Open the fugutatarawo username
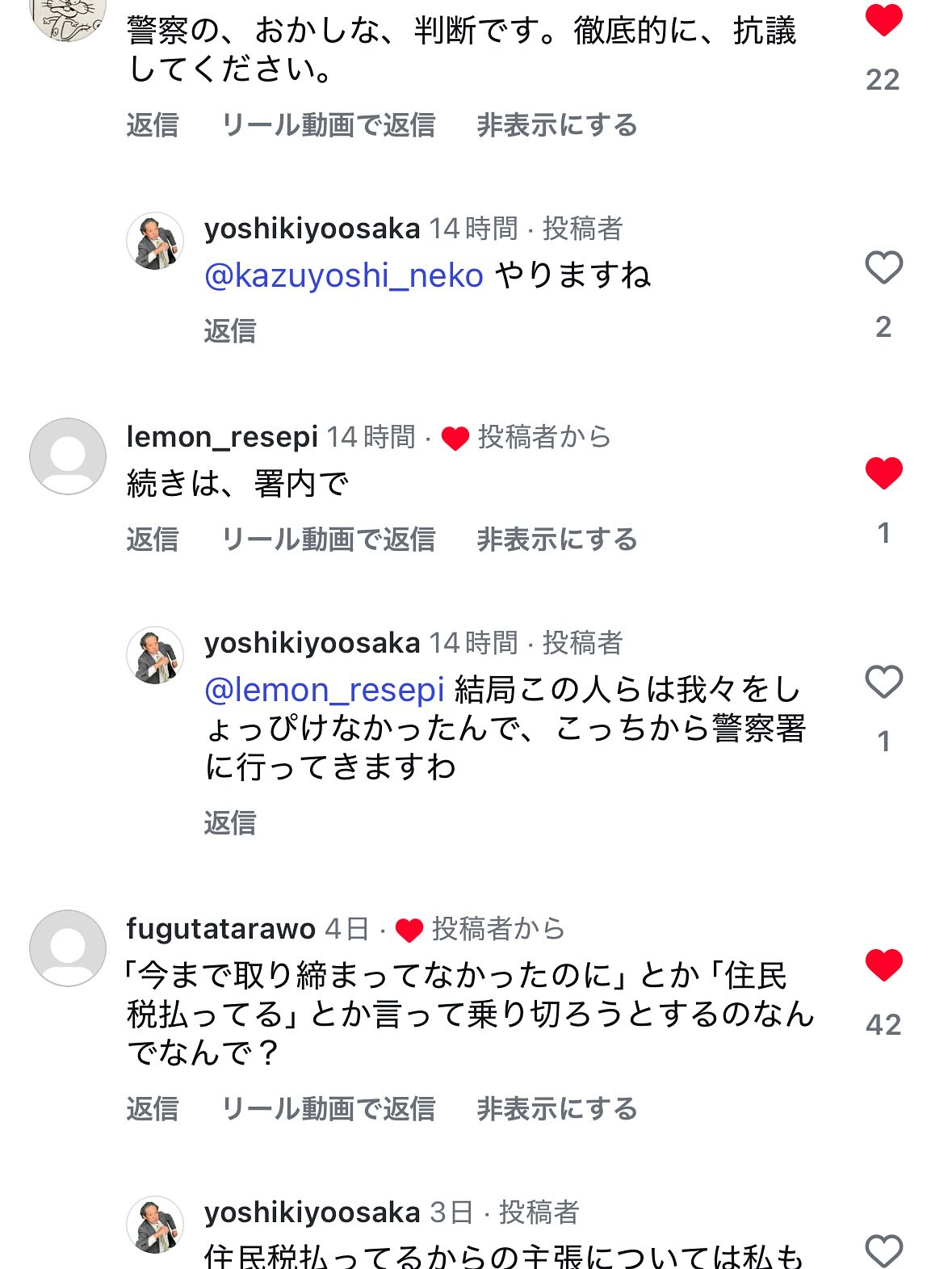This screenshot has width=952, height=1269. pos(220,929)
